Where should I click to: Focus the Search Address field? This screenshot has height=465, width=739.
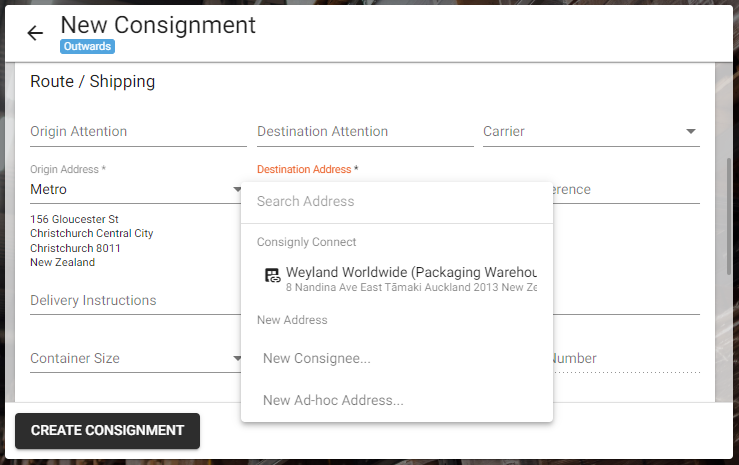397,202
